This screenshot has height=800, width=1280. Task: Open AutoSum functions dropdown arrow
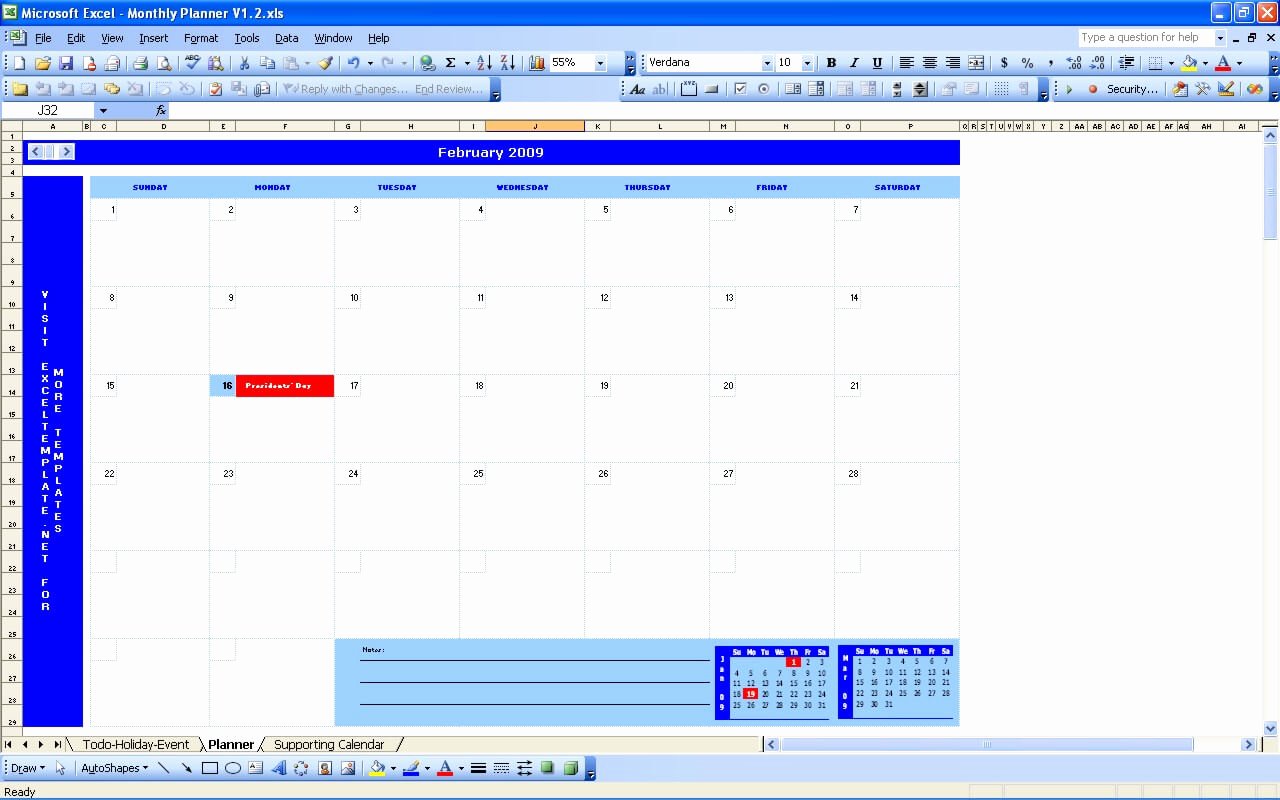click(466, 63)
